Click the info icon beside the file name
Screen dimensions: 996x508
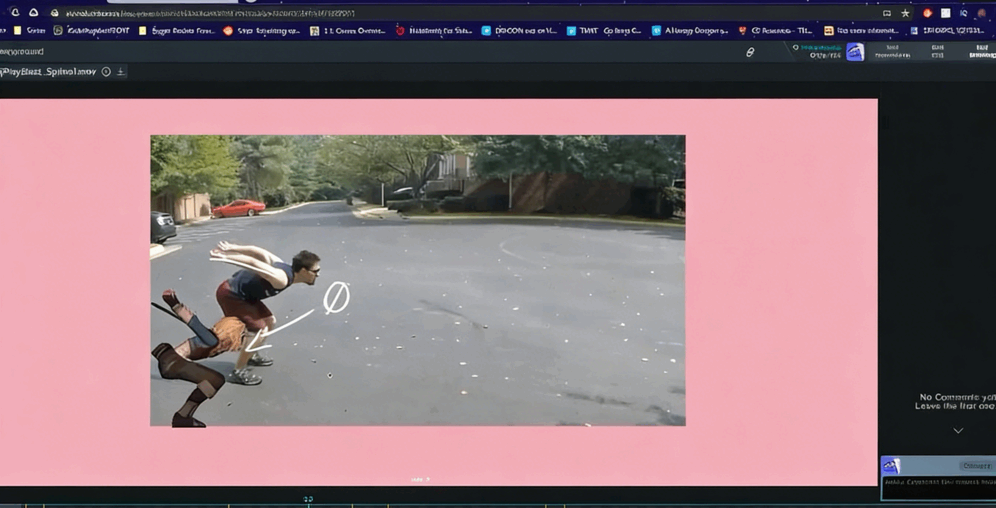click(106, 72)
